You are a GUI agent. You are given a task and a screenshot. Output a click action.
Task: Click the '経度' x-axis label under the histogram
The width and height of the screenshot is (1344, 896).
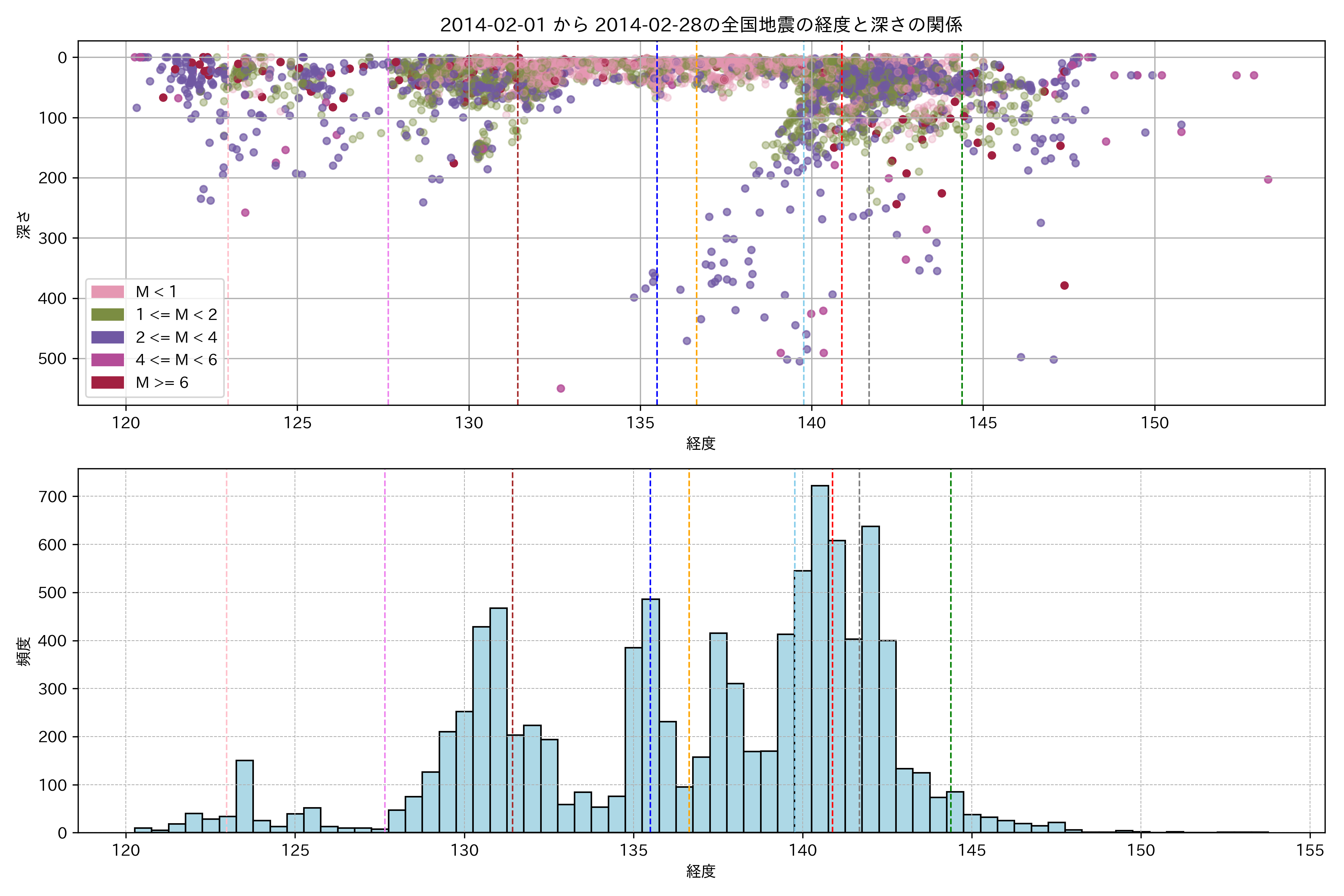(x=701, y=871)
